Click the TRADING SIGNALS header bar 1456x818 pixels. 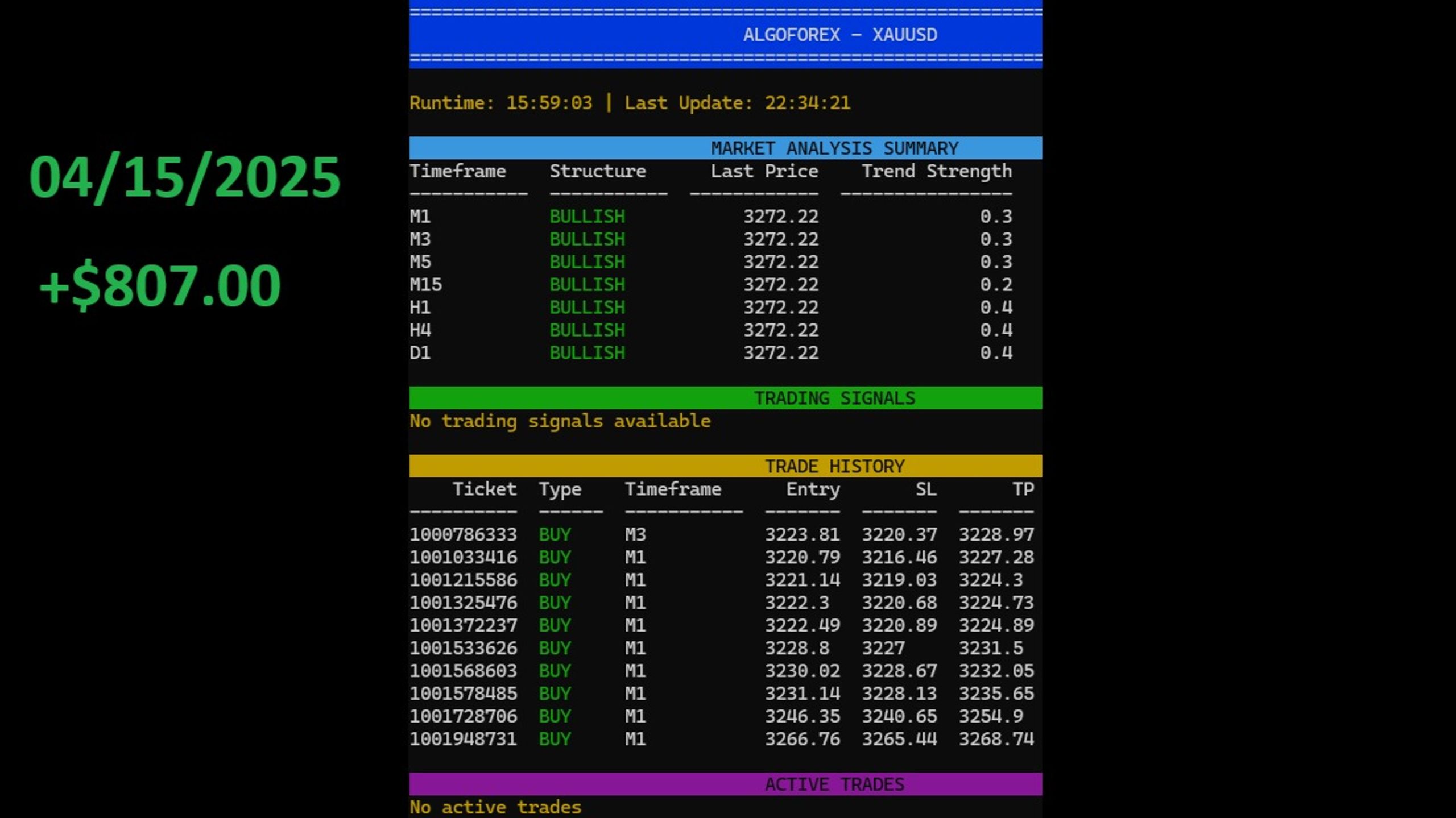point(726,398)
